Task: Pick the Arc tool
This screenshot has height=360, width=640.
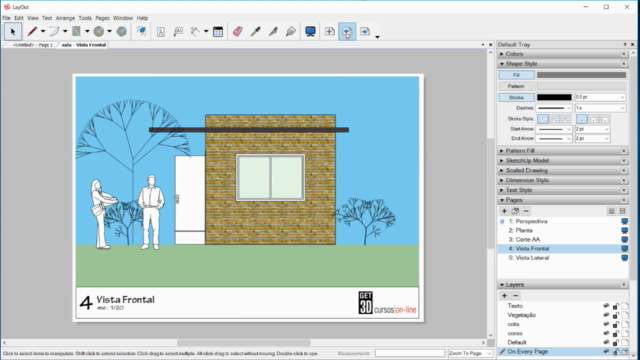Action: tap(54, 31)
